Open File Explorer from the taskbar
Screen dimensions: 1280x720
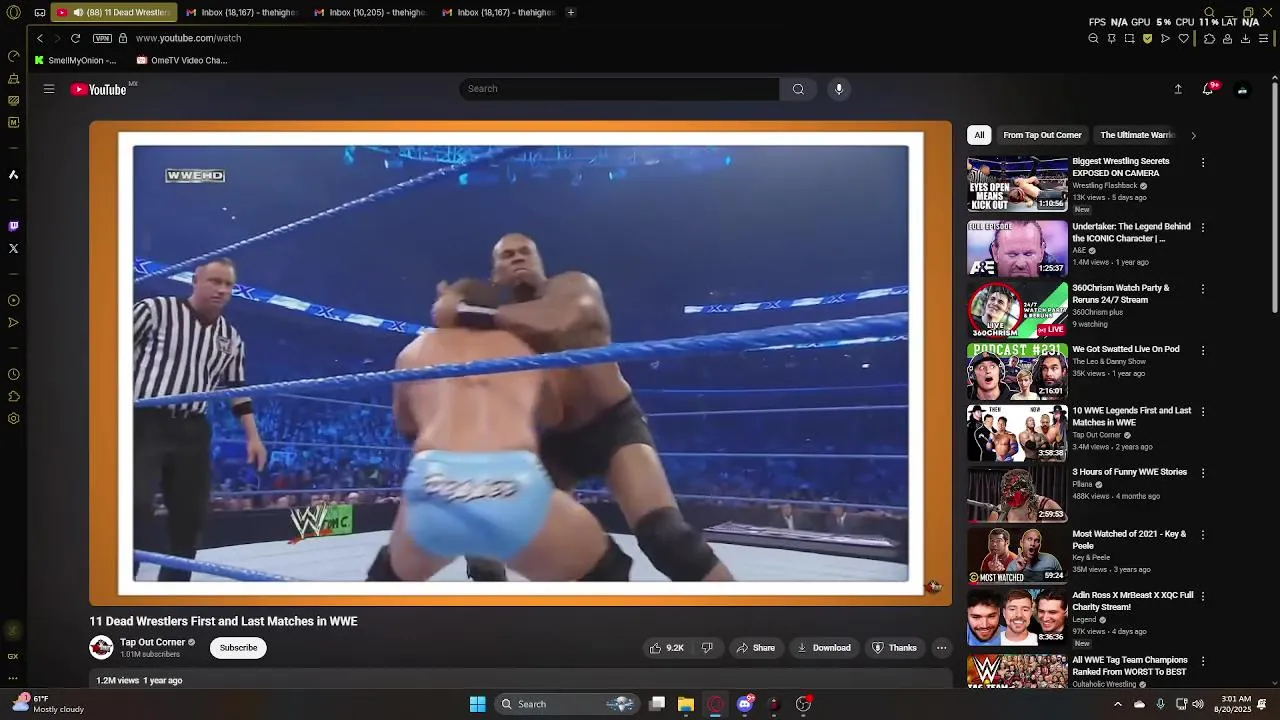pos(685,704)
